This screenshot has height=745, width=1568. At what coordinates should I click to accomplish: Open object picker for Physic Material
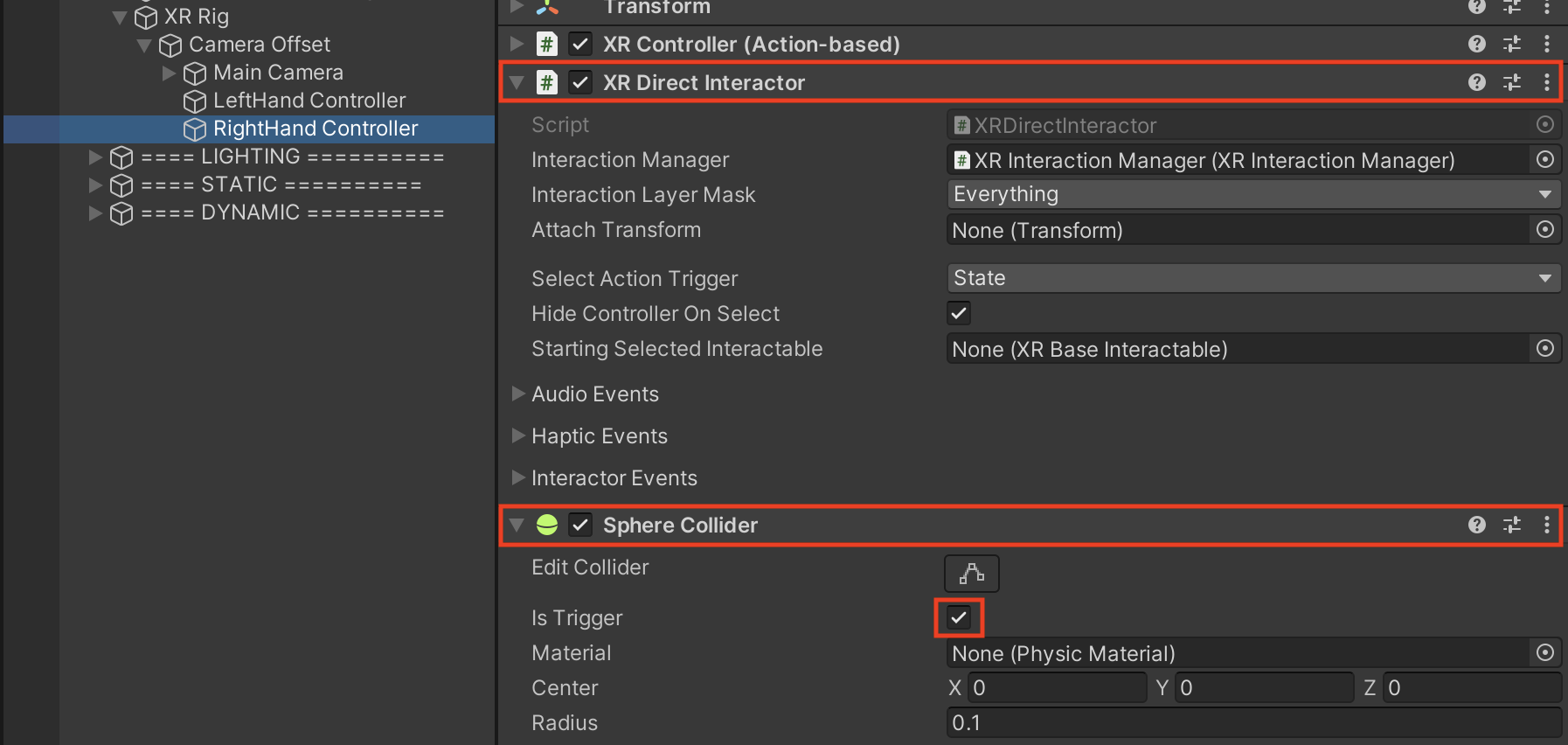1544,653
